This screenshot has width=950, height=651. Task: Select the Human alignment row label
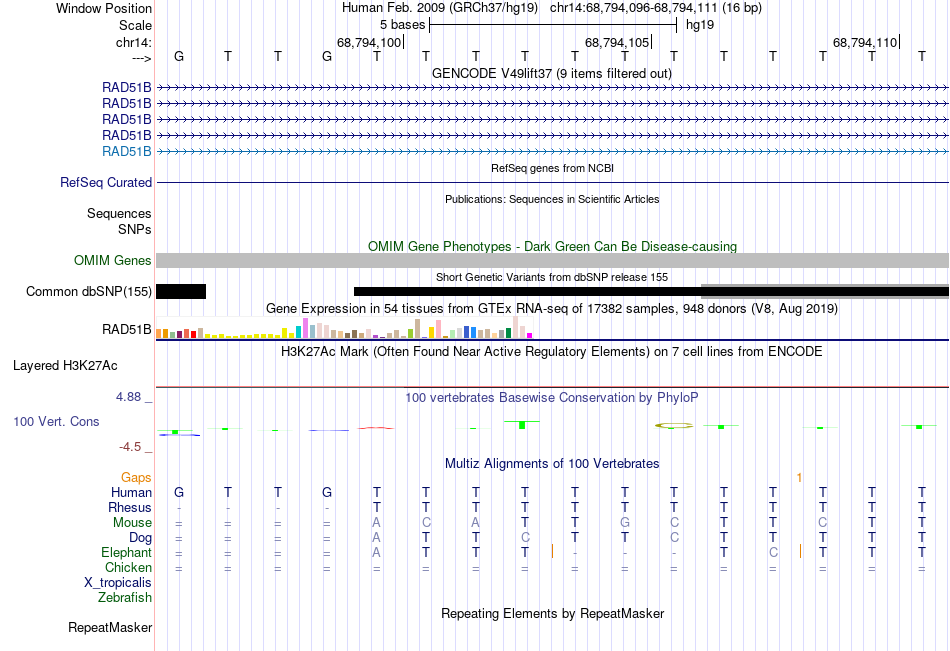(131, 493)
